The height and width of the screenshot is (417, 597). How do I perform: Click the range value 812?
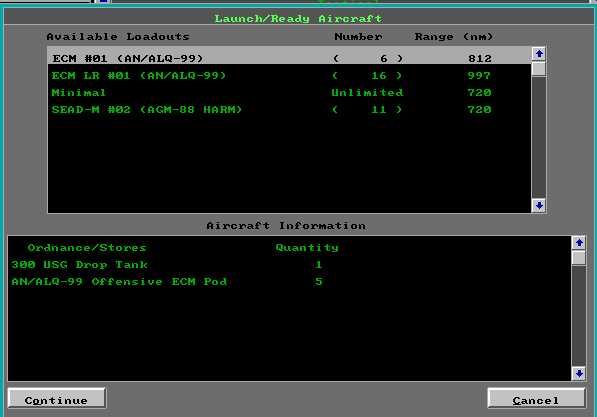tap(480, 58)
